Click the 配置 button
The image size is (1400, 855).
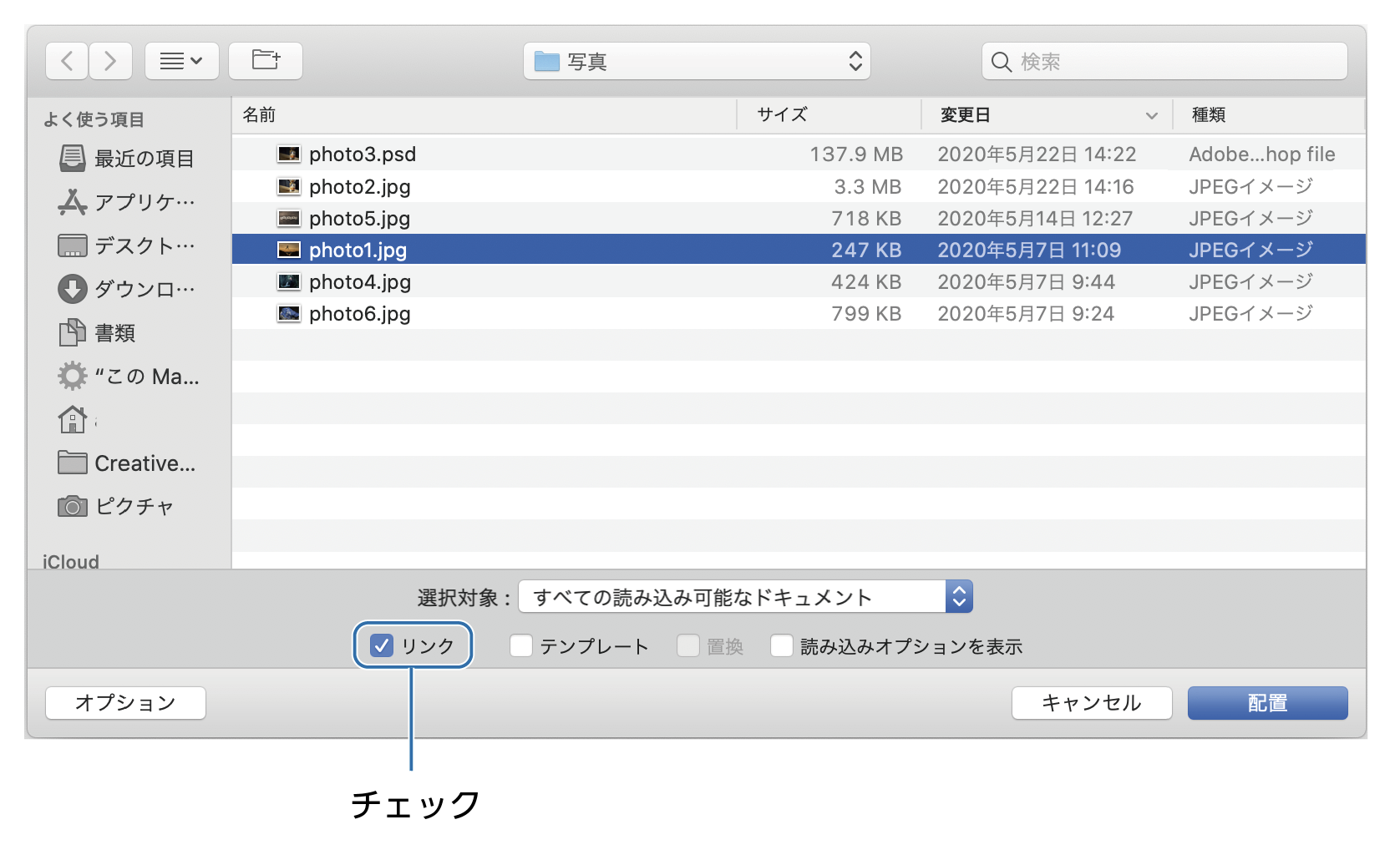(x=1268, y=703)
